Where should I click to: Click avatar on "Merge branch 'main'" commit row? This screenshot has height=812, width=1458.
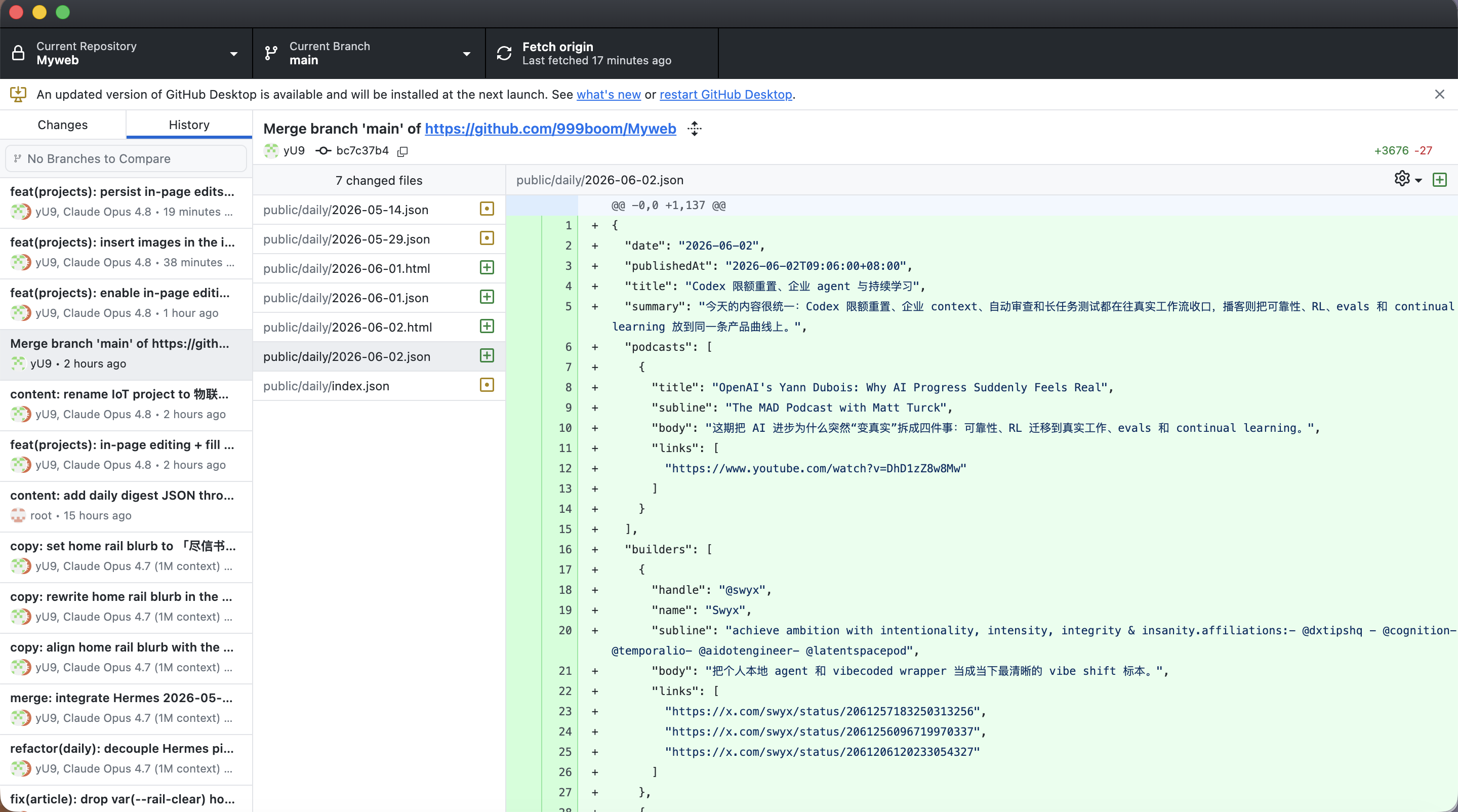[x=18, y=363]
